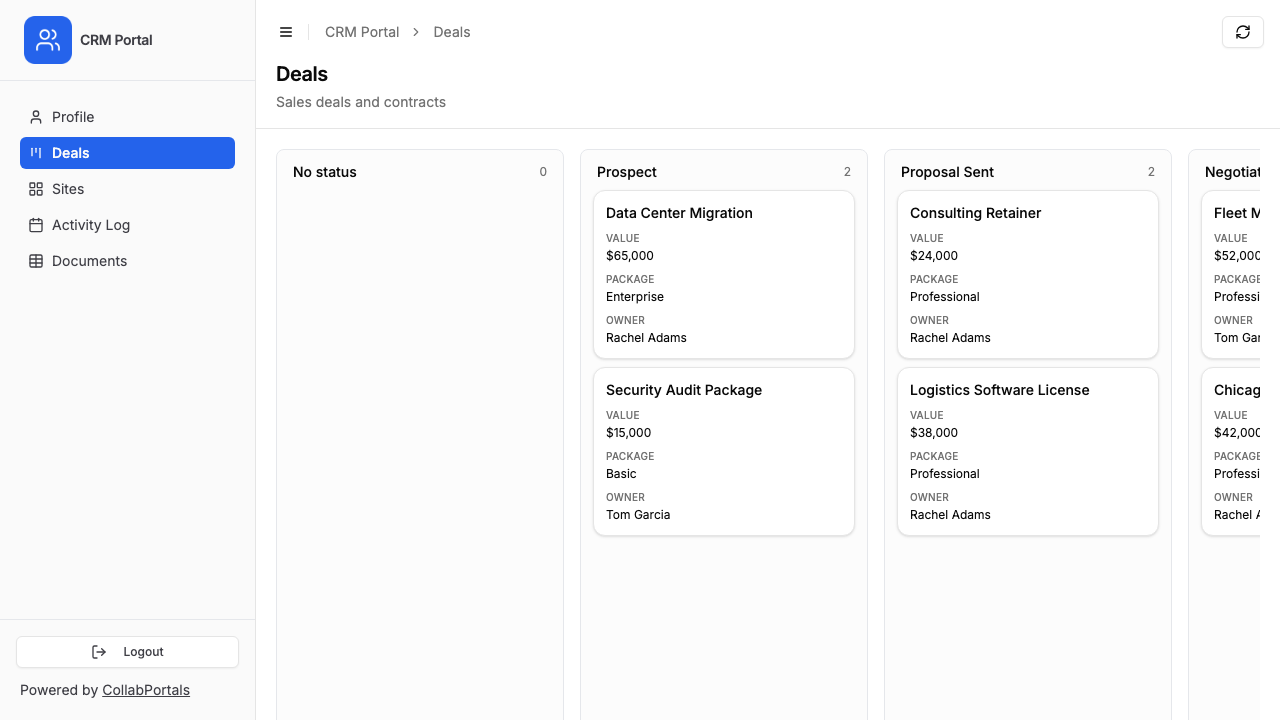Click the Deals page heading

302,74
